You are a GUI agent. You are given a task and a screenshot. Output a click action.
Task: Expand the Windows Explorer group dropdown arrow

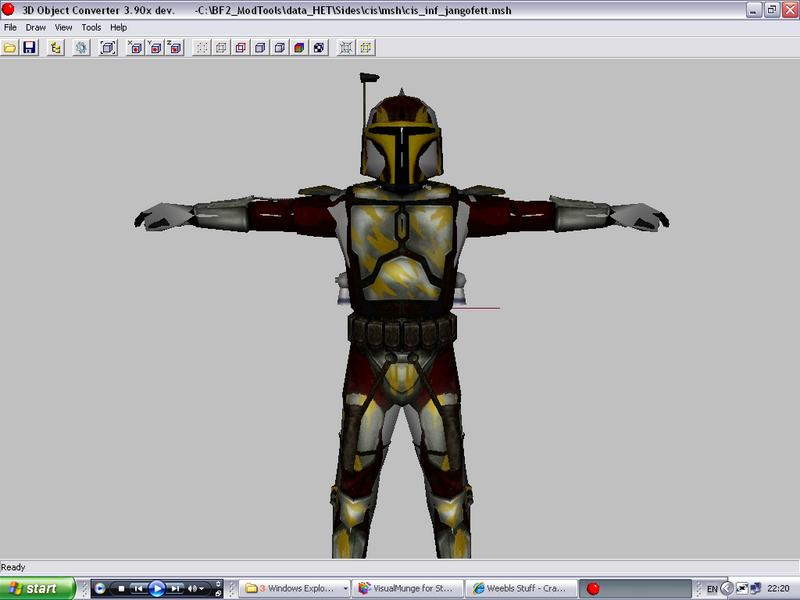[345, 589]
